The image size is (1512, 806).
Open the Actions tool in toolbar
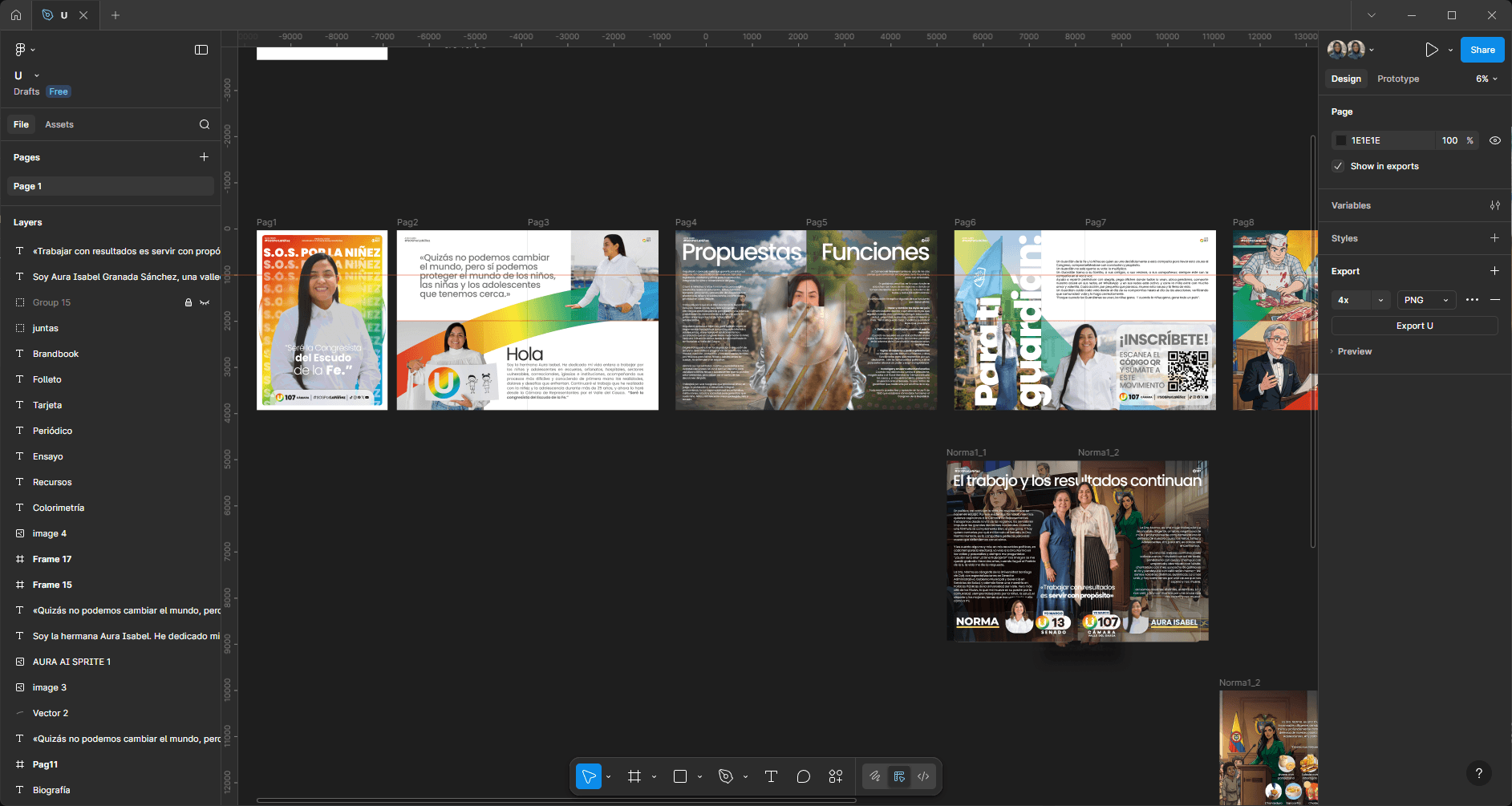[x=836, y=776]
